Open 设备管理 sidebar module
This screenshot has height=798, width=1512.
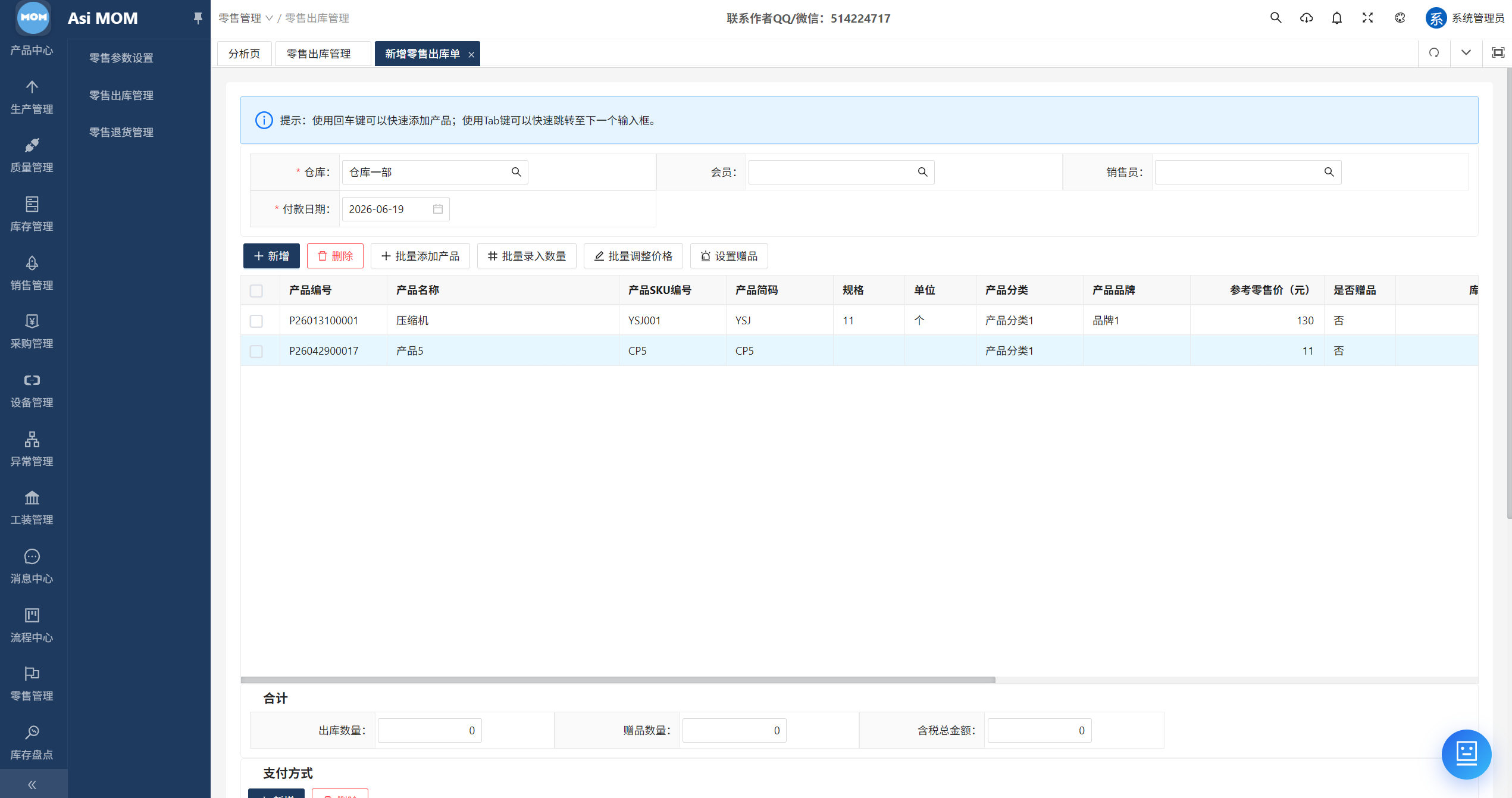click(32, 391)
